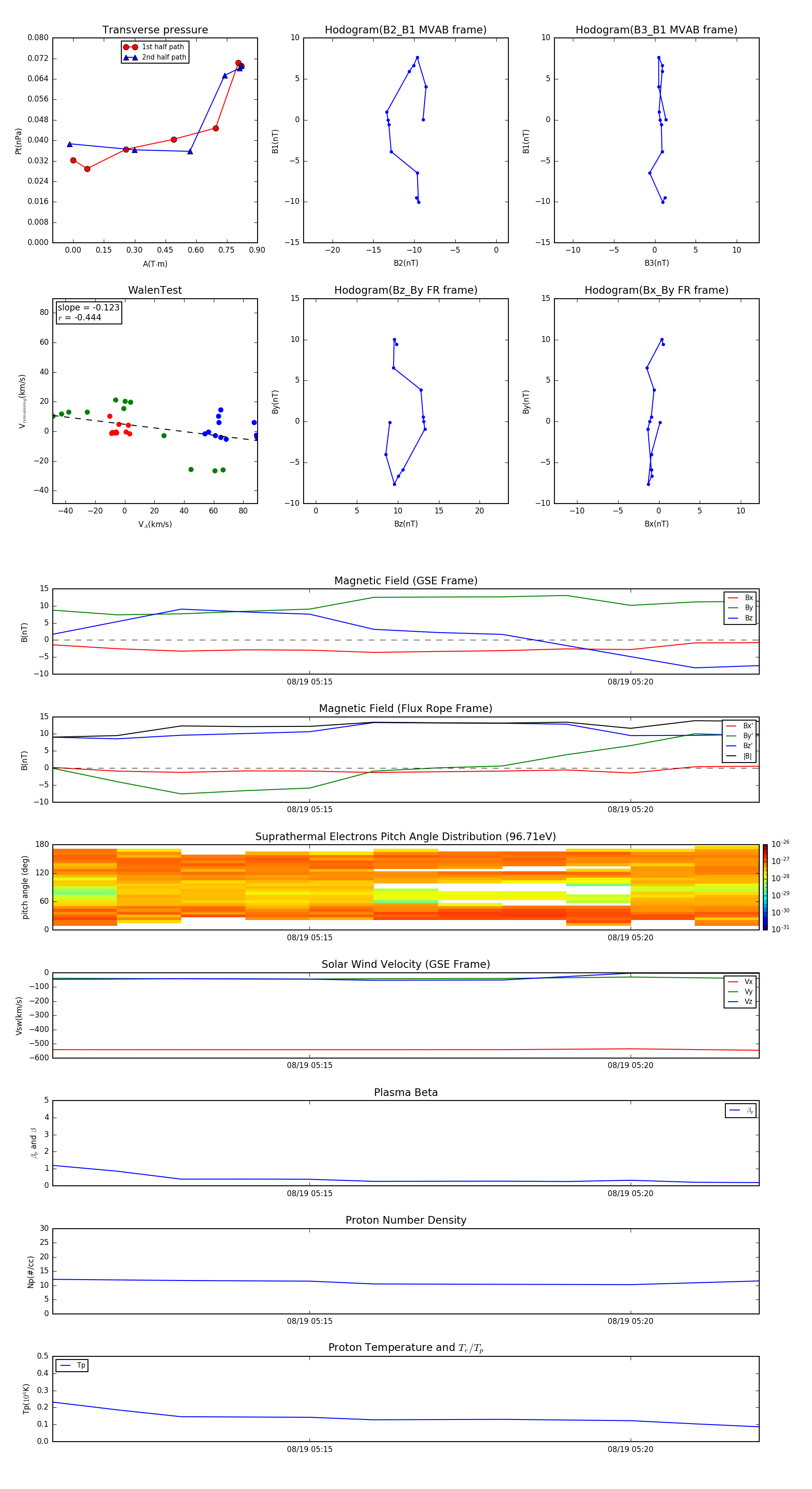Screen dimensions: 812x1489
Task: Select the Proton Temperature and Te/Tp title
Action: (x=406, y=1348)
